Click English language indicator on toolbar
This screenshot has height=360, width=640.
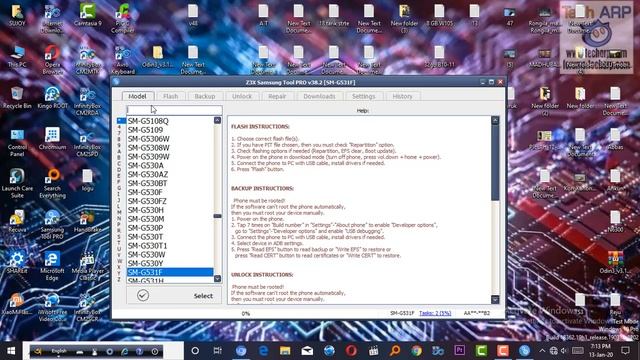(59, 351)
